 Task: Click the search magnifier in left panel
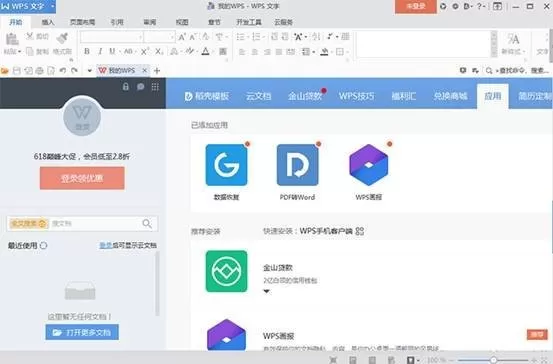(147, 223)
